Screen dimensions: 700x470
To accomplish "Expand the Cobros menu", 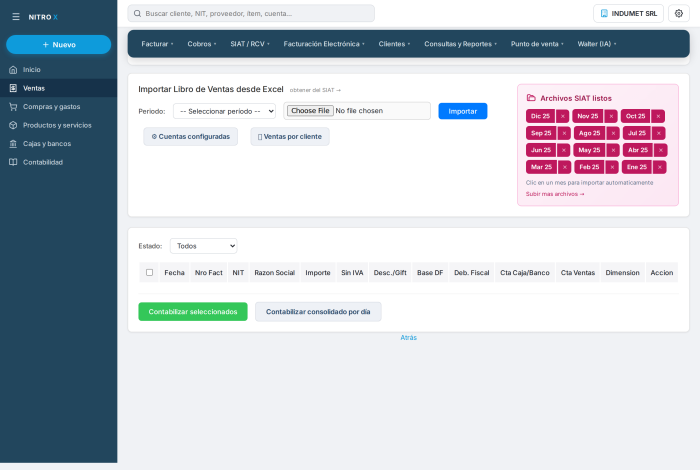I will coord(202,44).
